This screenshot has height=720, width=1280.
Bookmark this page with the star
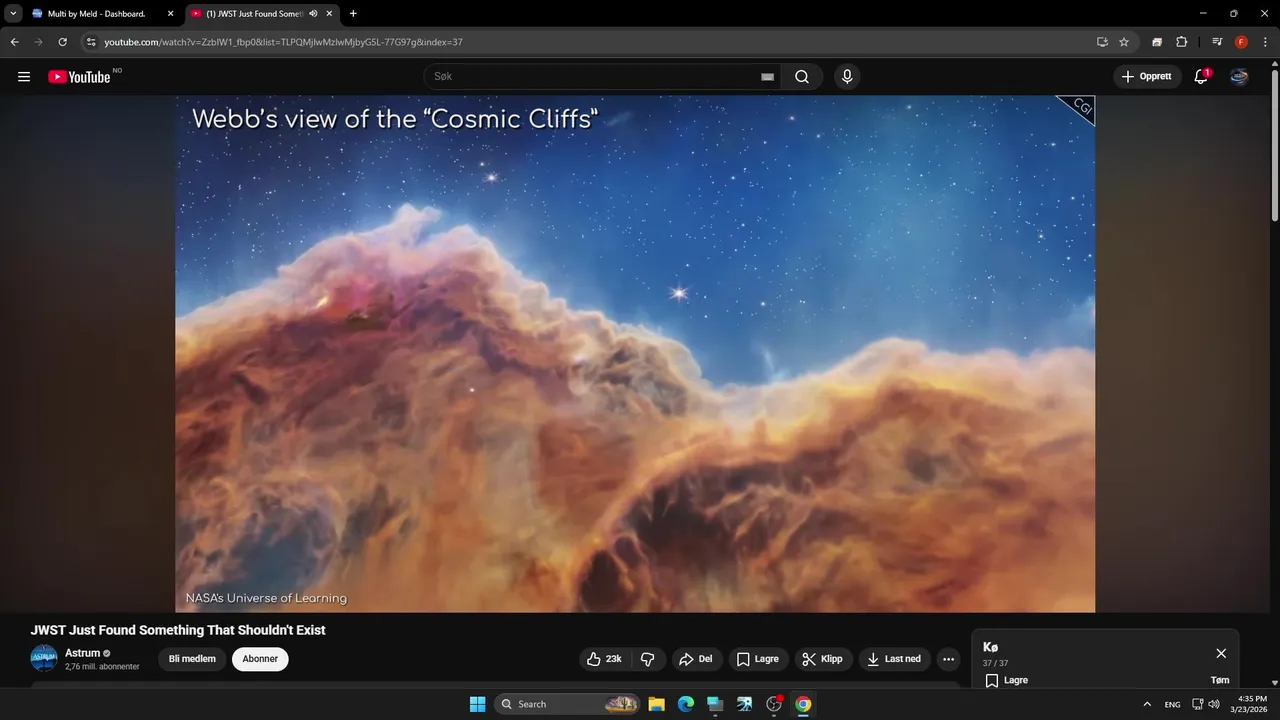pyautogui.click(x=1124, y=42)
